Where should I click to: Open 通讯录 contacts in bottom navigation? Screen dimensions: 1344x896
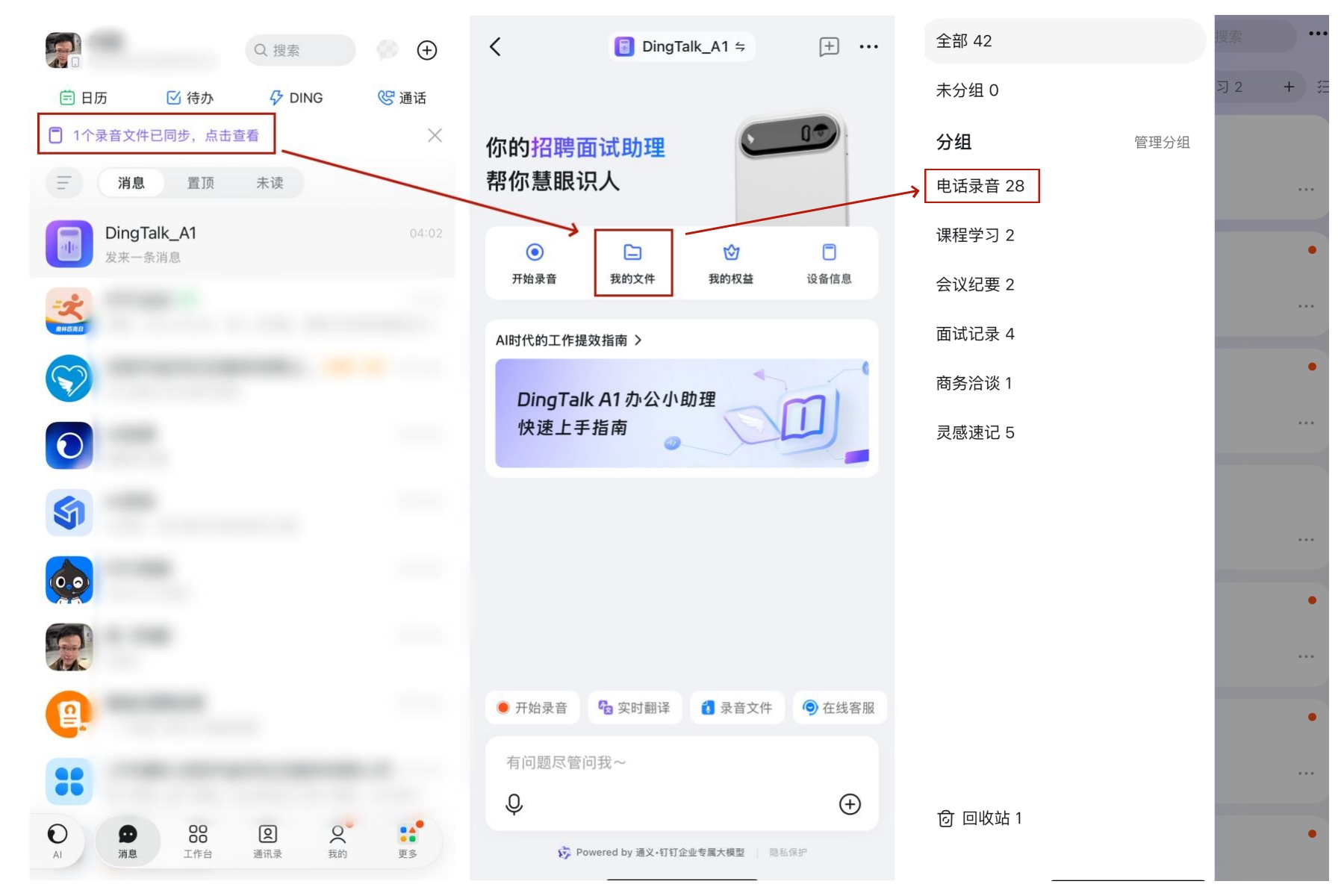click(267, 840)
